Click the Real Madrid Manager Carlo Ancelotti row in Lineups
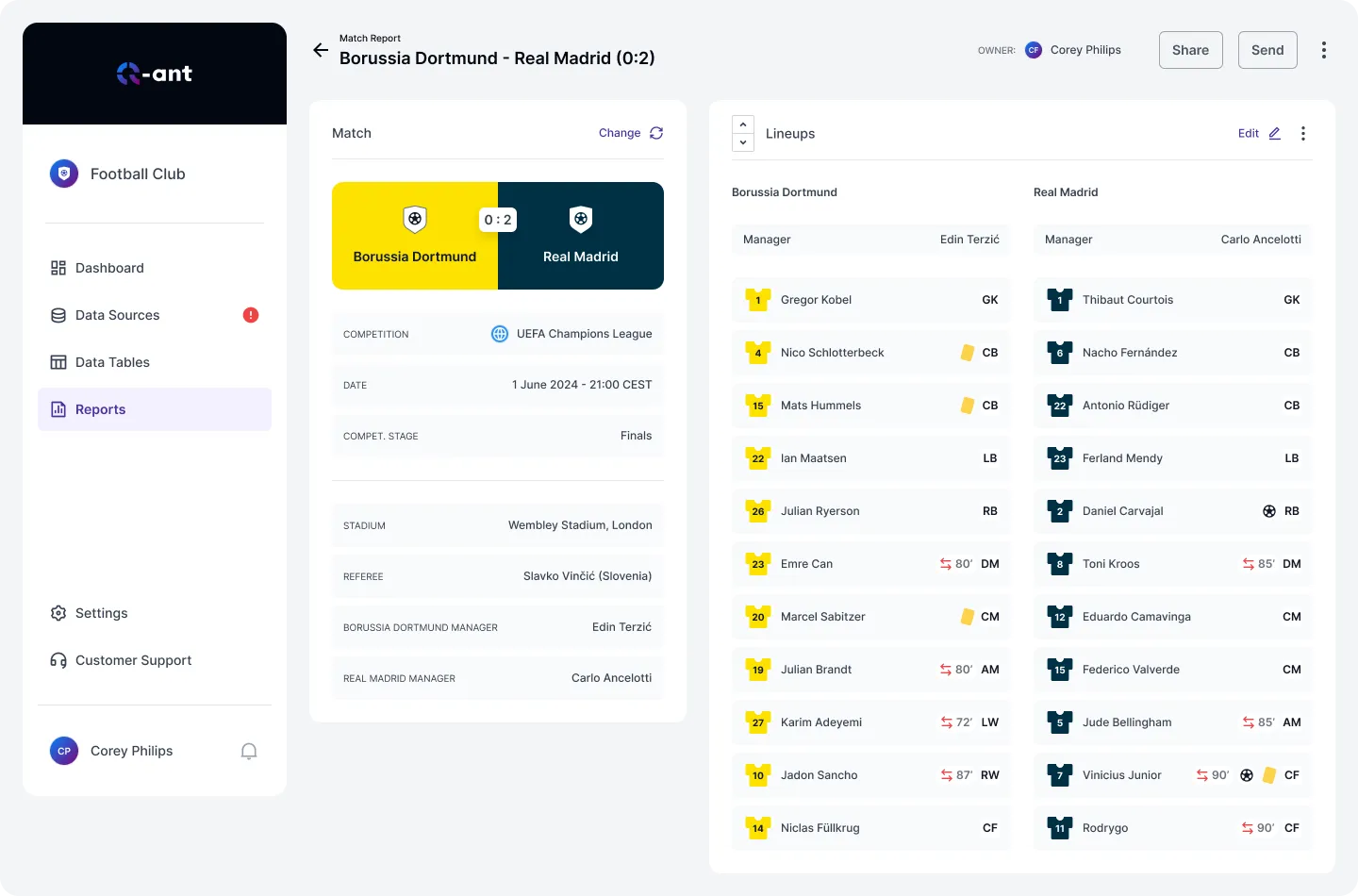This screenshot has height=896, width=1358. click(1173, 240)
